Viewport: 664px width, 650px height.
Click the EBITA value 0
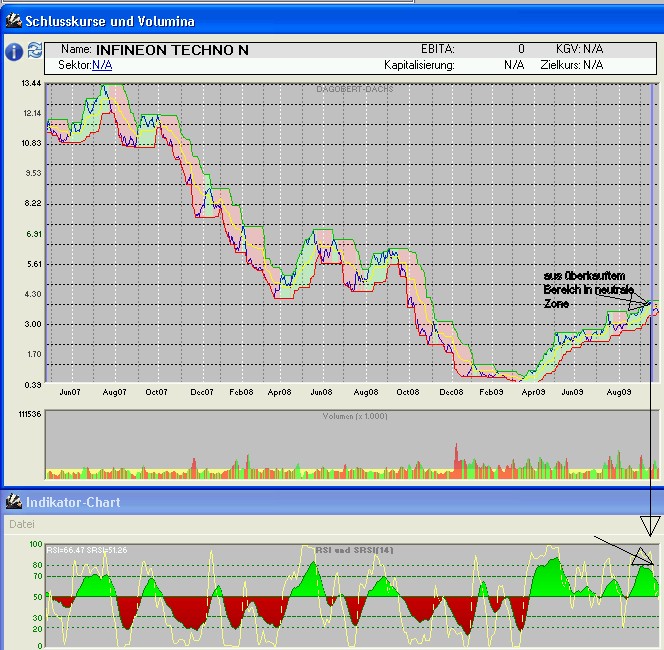tap(521, 49)
